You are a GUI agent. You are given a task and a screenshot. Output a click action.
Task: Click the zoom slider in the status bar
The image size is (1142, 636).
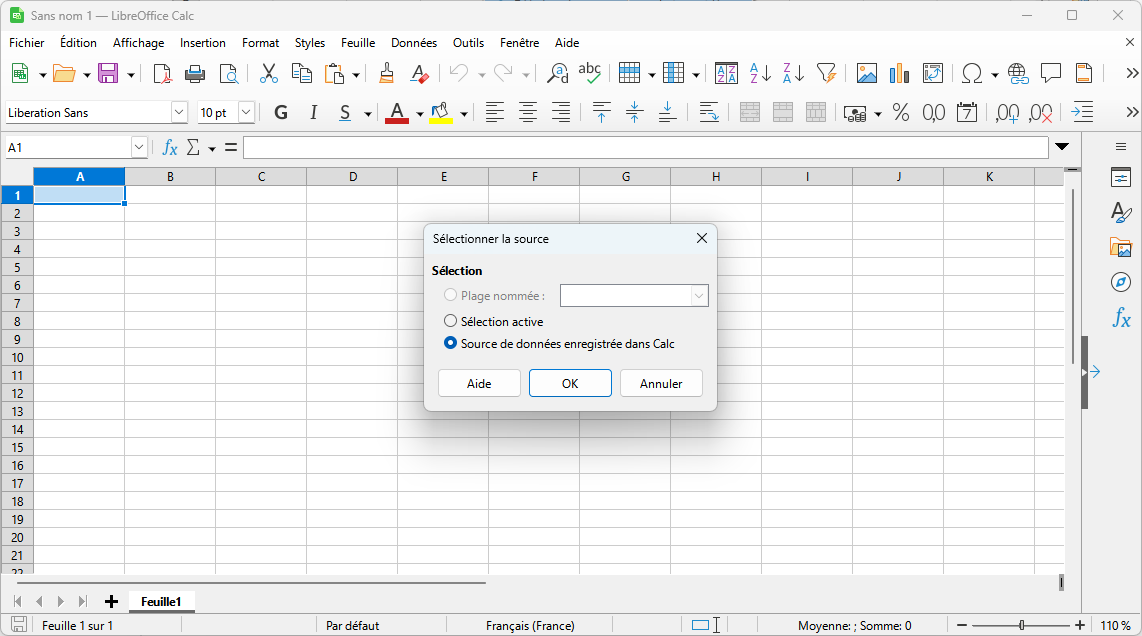pos(1021,625)
